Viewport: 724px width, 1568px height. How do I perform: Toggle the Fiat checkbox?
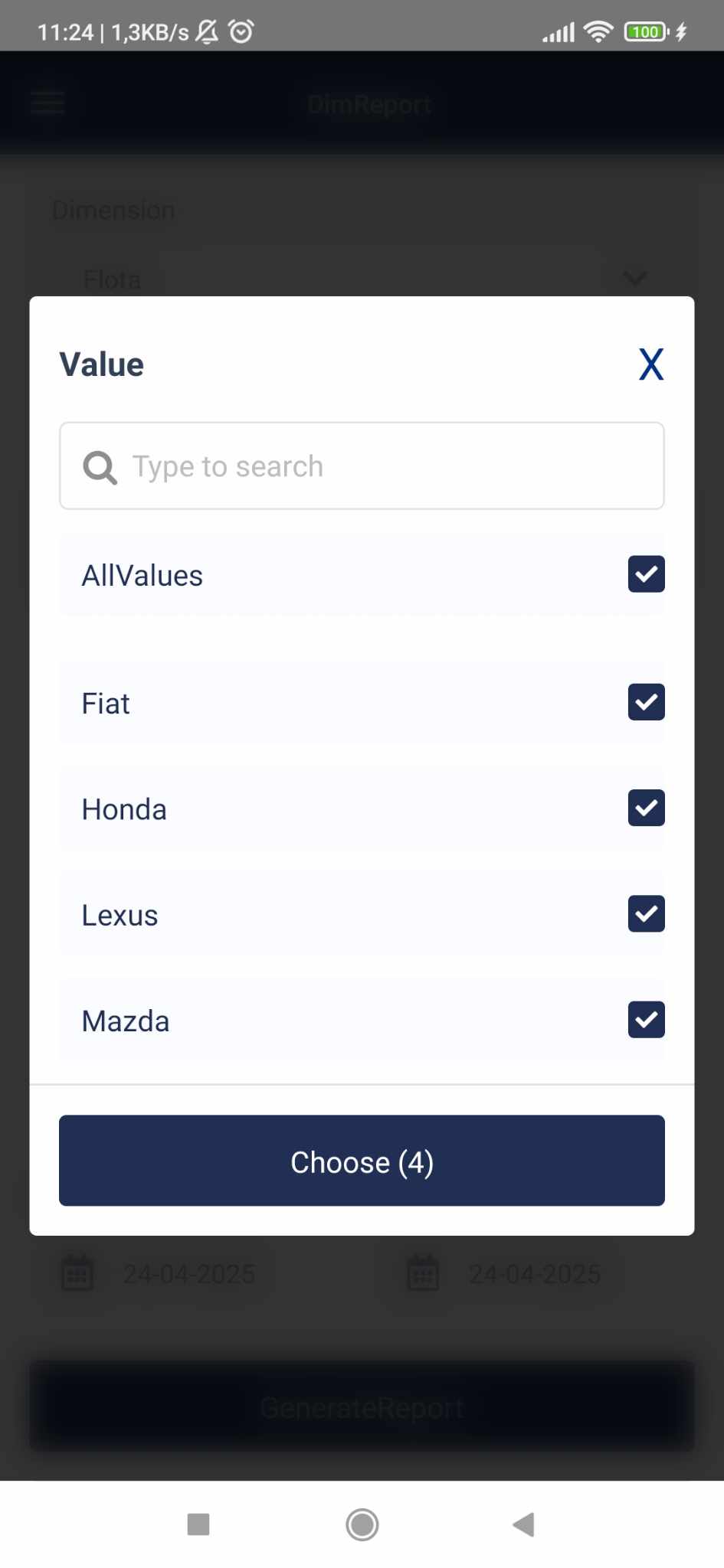tap(646, 702)
